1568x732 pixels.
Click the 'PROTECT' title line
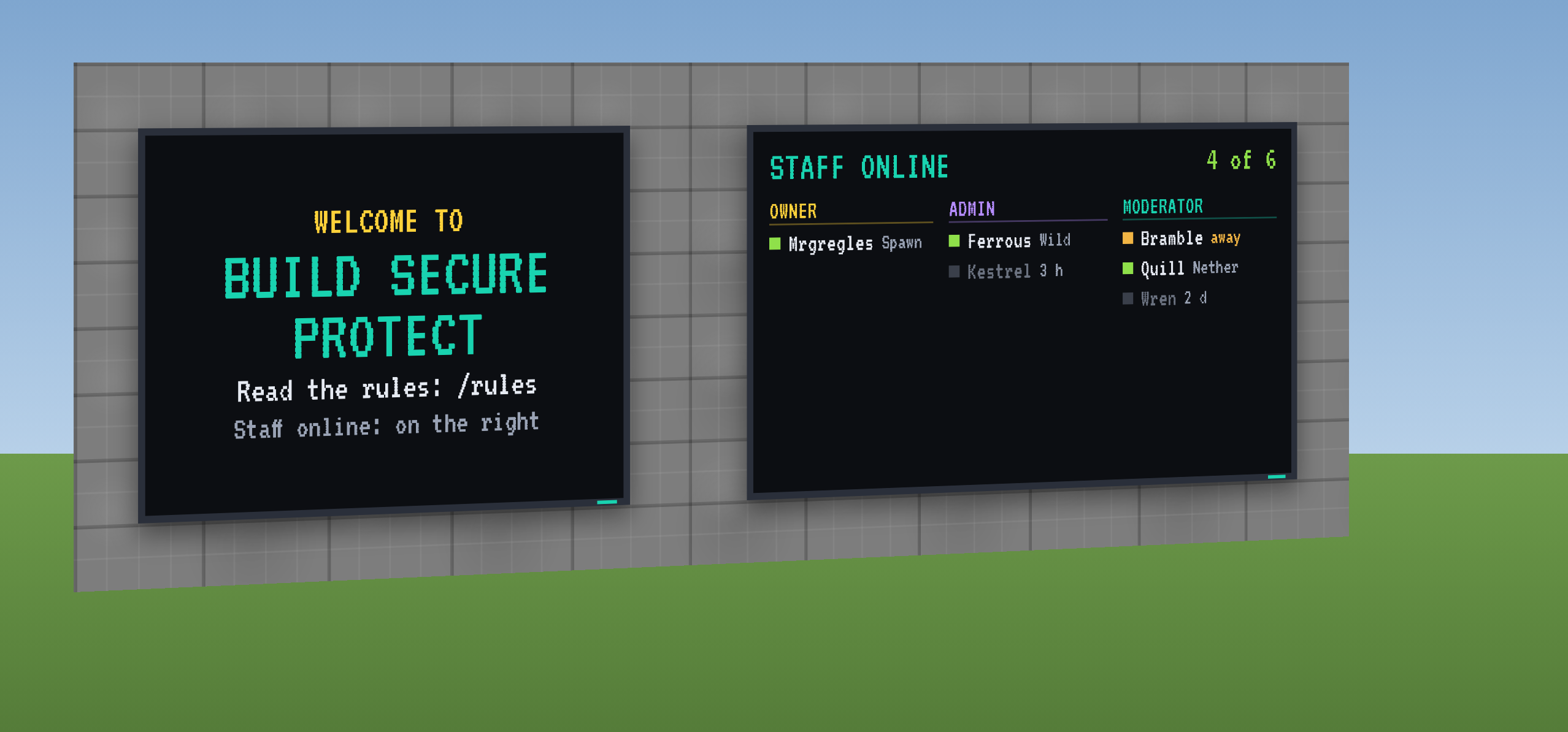tap(388, 337)
